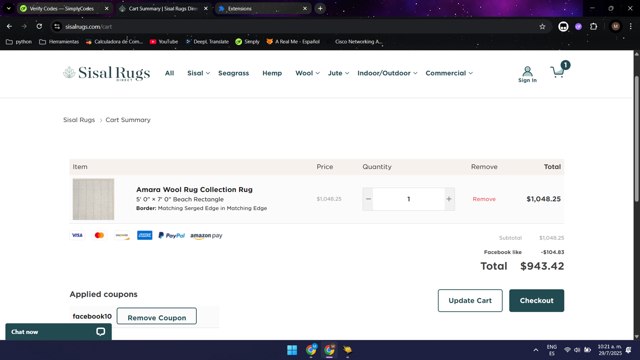
Task: Open the notifications bell in taskbar
Action: point(629,350)
